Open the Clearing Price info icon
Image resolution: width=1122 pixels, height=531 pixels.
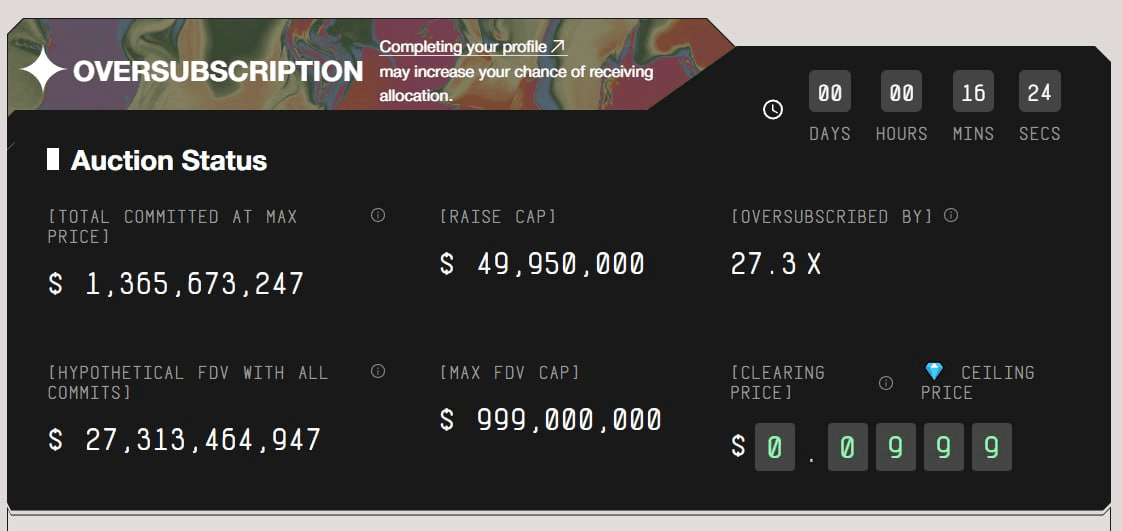(x=885, y=382)
